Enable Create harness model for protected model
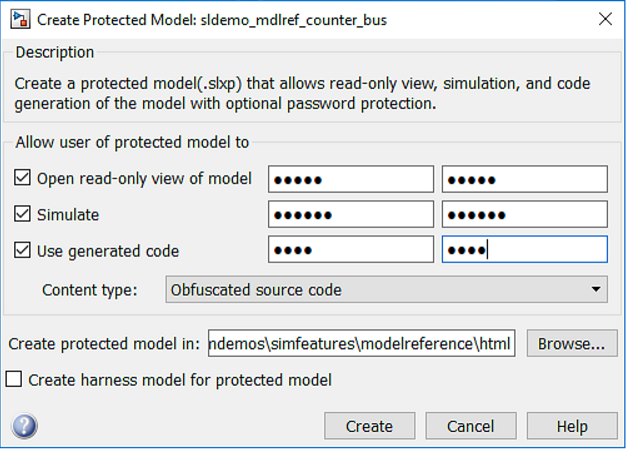The image size is (626, 449). [15, 380]
